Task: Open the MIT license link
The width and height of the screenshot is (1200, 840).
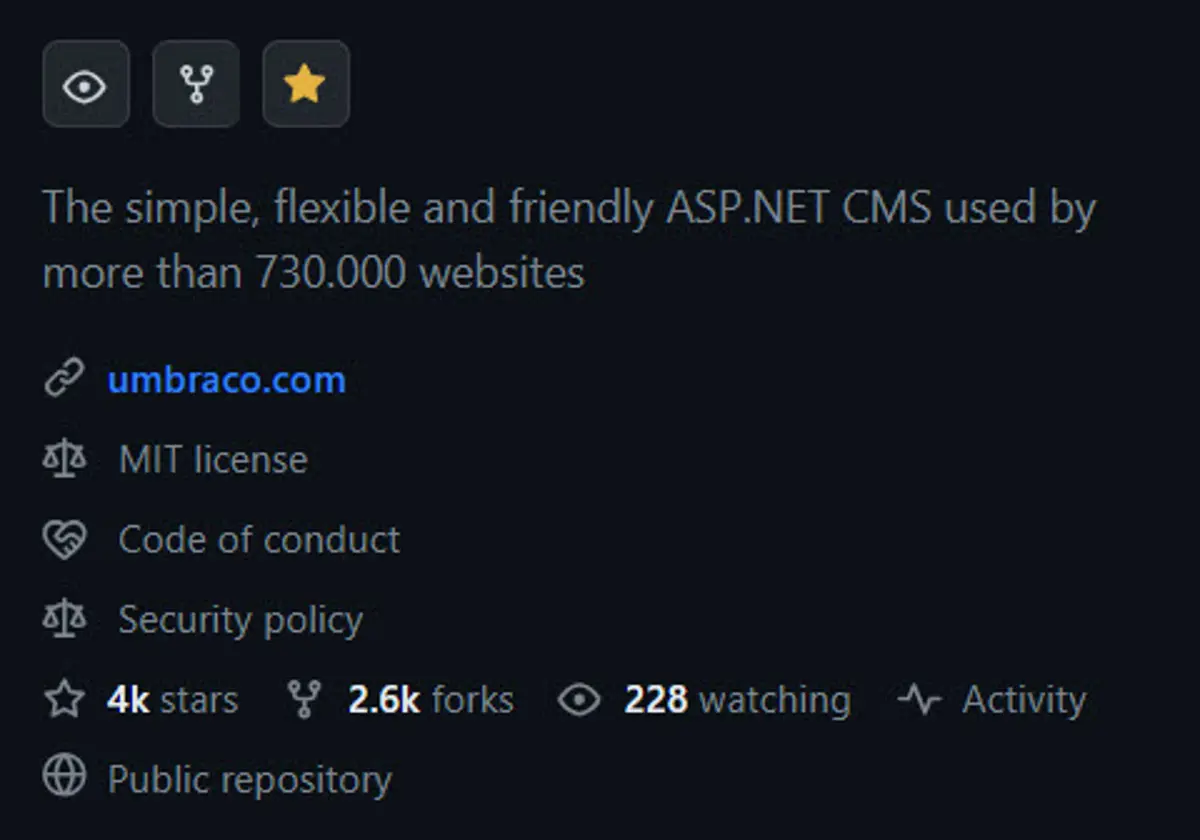Action: coord(212,460)
